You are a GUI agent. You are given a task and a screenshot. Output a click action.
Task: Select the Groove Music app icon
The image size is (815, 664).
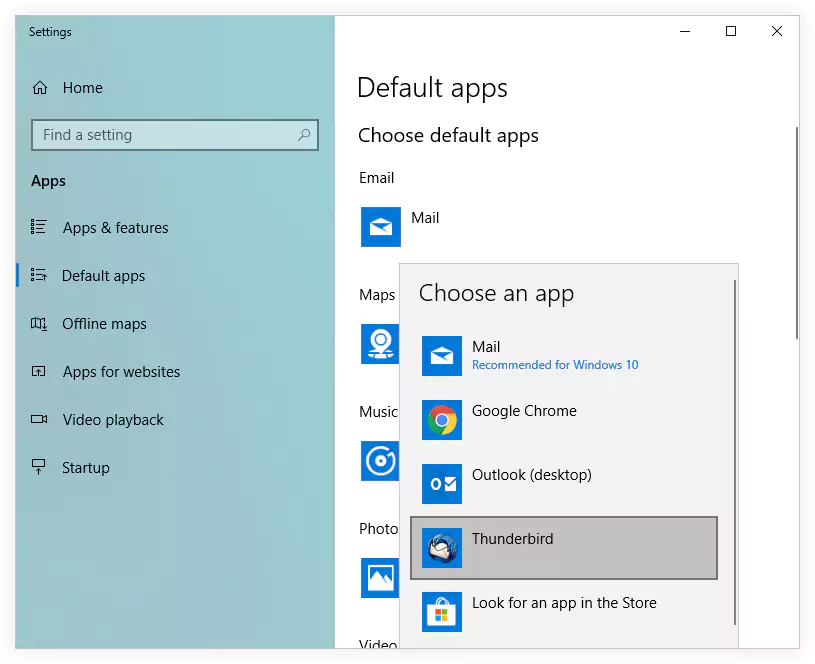[380, 461]
